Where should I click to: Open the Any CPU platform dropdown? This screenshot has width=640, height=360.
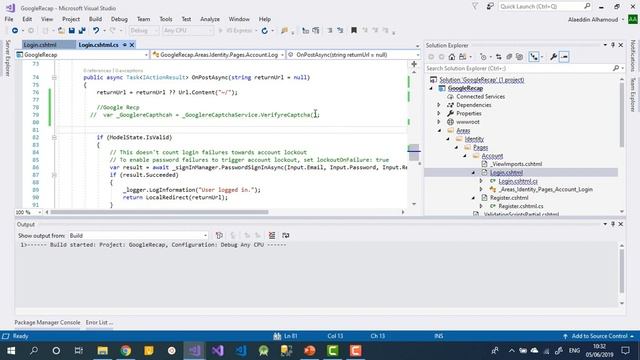tap(188, 31)
